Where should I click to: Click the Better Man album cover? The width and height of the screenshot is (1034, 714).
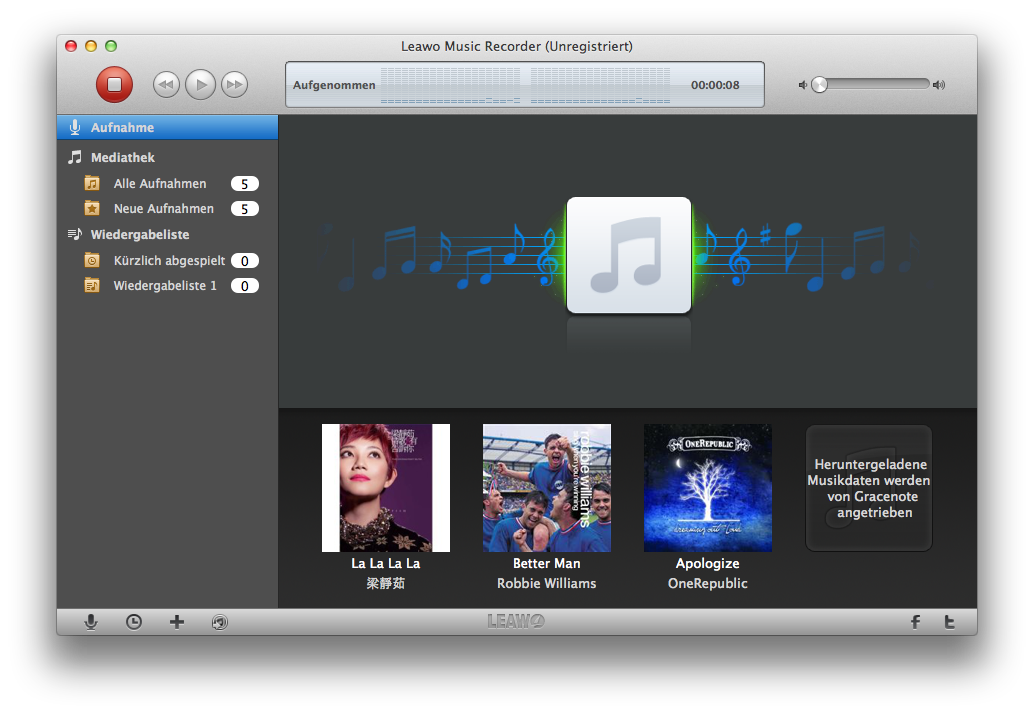(x=547, y=488)
